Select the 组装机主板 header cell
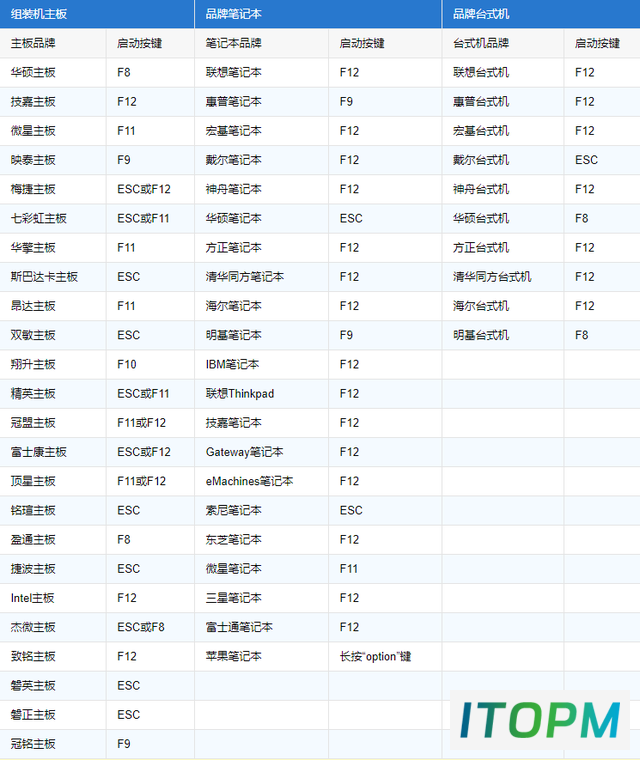Viewport: 640px width, 760px height. tap(97, 14)
